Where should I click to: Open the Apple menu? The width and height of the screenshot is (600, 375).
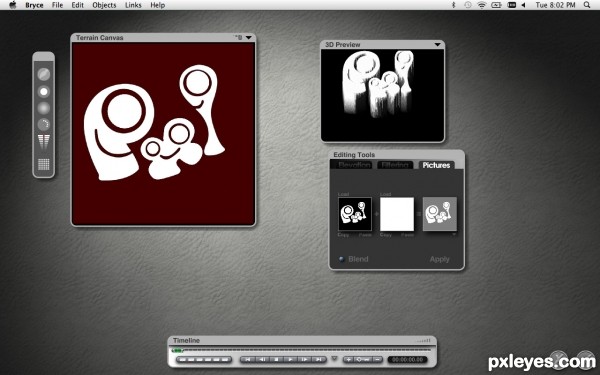click(13, 5)
